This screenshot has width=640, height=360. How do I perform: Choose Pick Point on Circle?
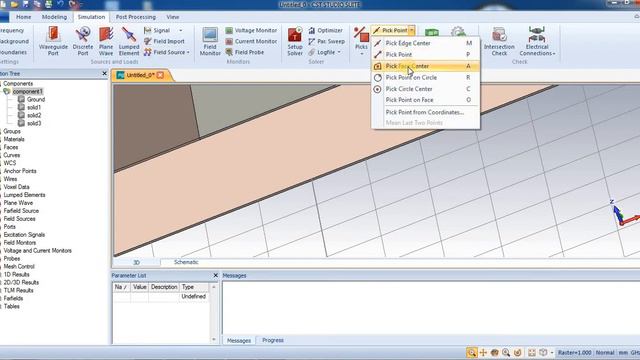(425, 77)
